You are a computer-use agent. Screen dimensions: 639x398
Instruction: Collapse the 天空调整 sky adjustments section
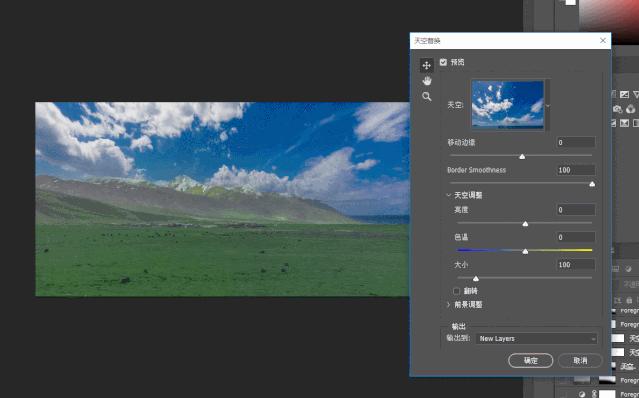(x=448, y=195)
